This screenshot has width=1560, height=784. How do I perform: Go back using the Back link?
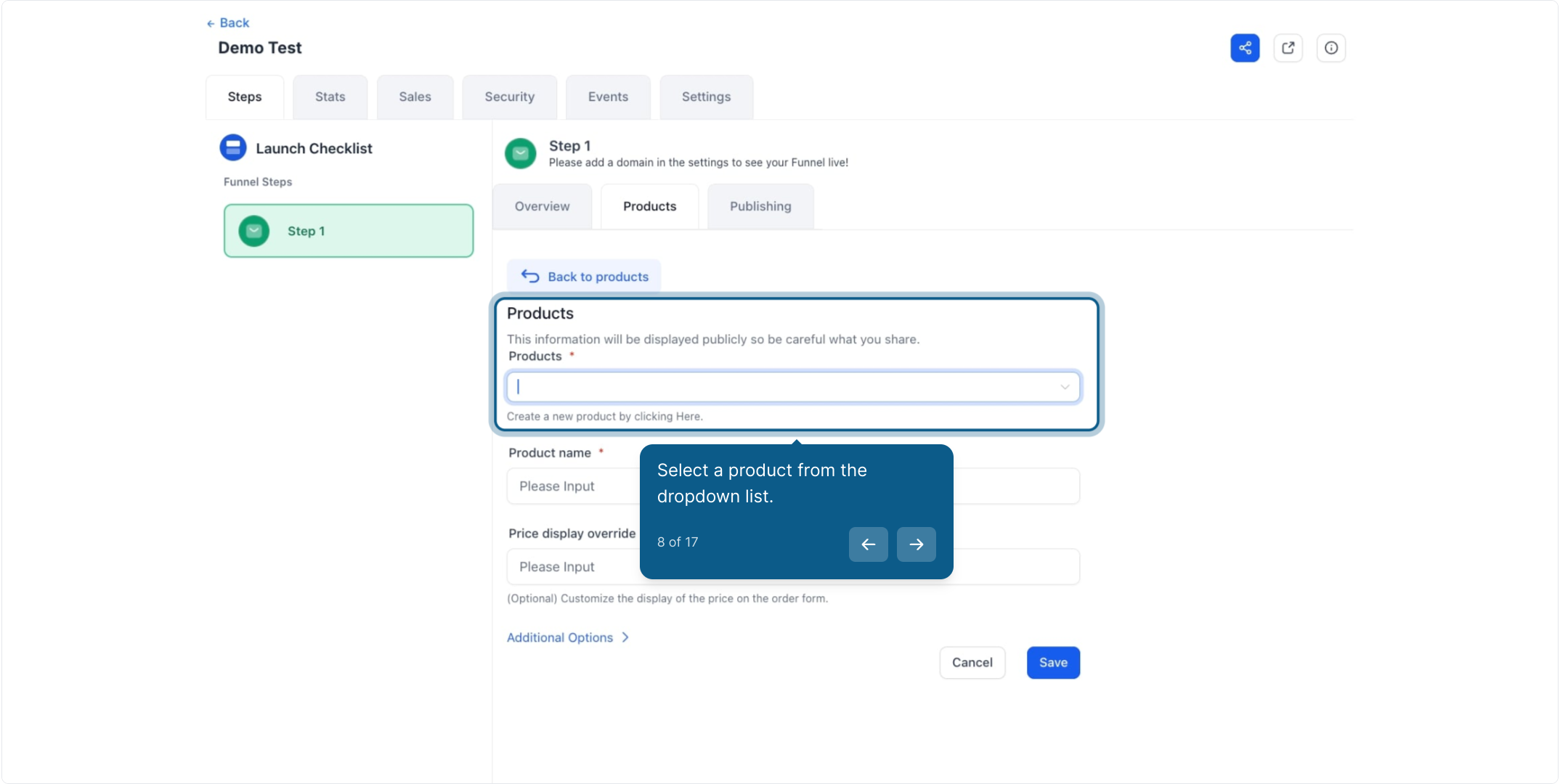click(x=228, y=23)
